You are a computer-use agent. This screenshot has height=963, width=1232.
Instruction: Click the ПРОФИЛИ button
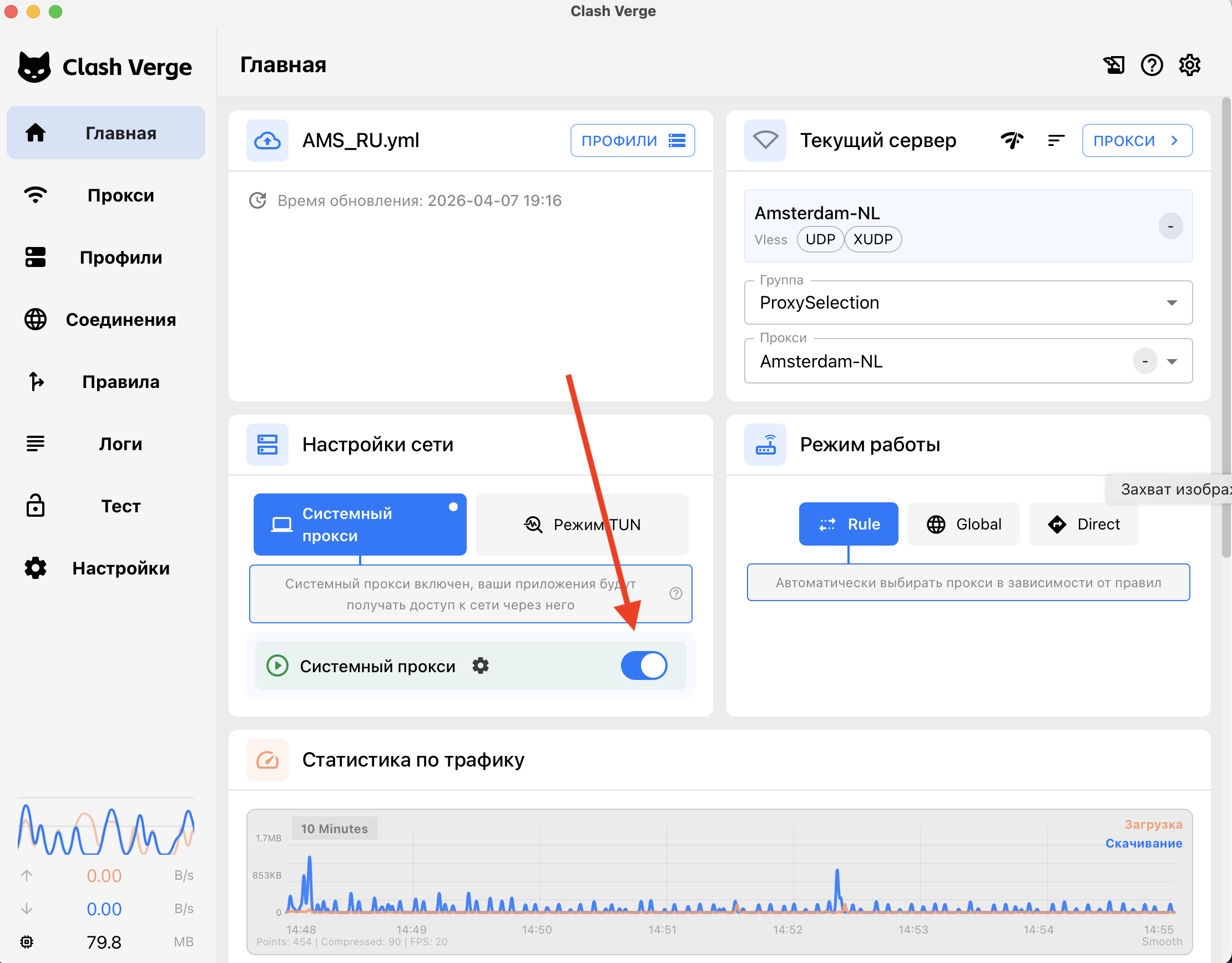point(632,140)
